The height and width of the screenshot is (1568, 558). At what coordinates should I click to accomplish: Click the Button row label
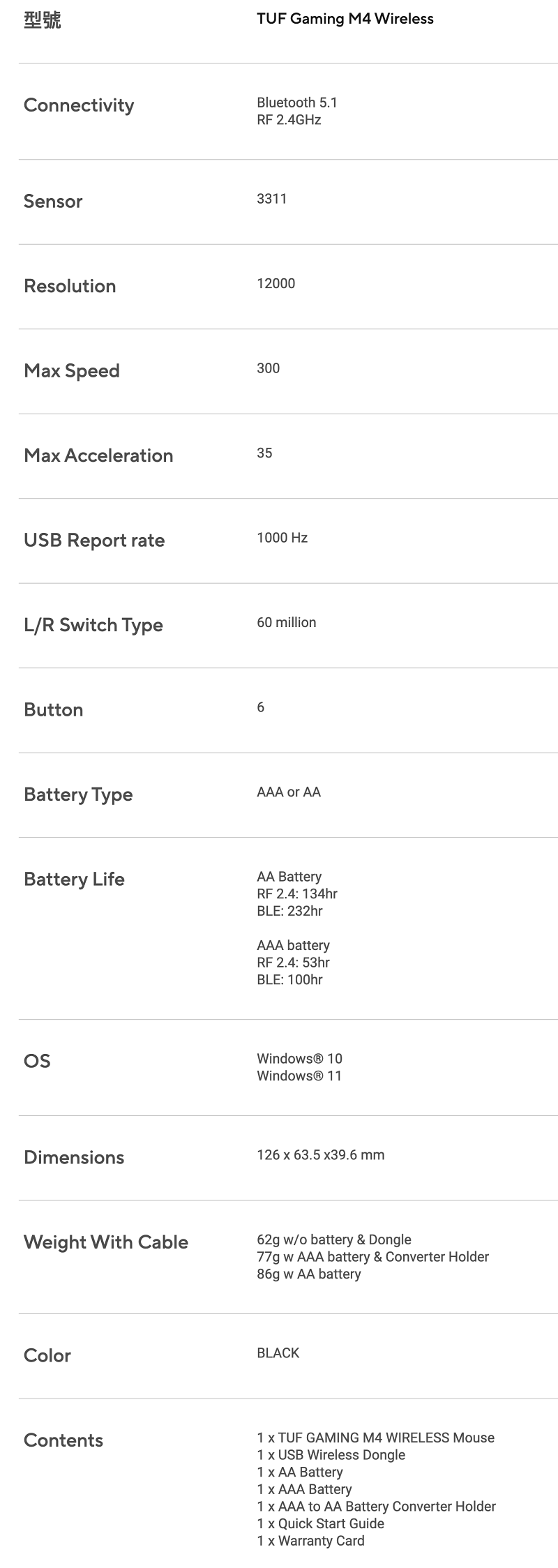tap(54, 710)
